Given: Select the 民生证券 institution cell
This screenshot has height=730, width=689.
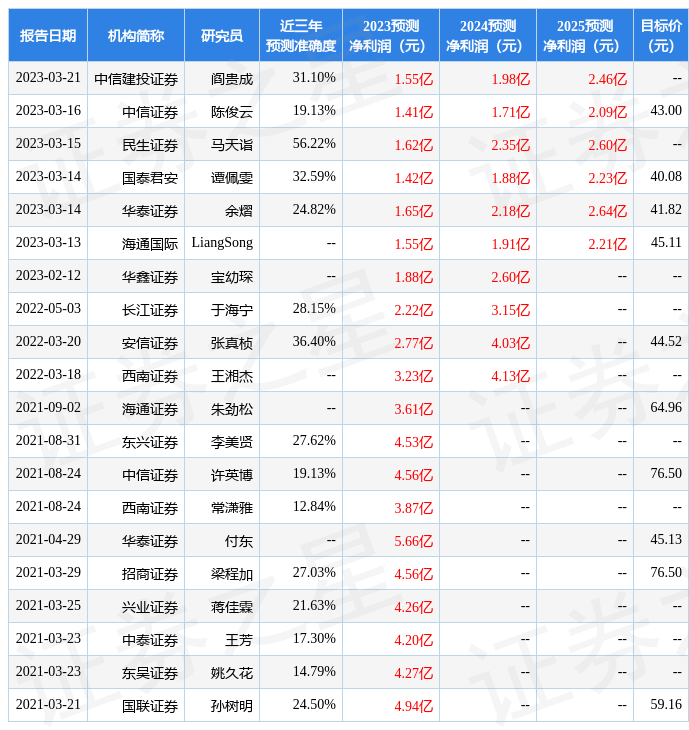Looking at the screenshot, I should click(x=150, y=145).
